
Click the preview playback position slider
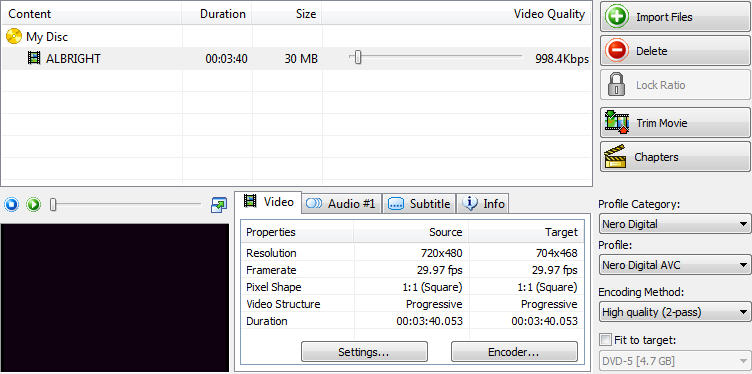pos(126,205)
